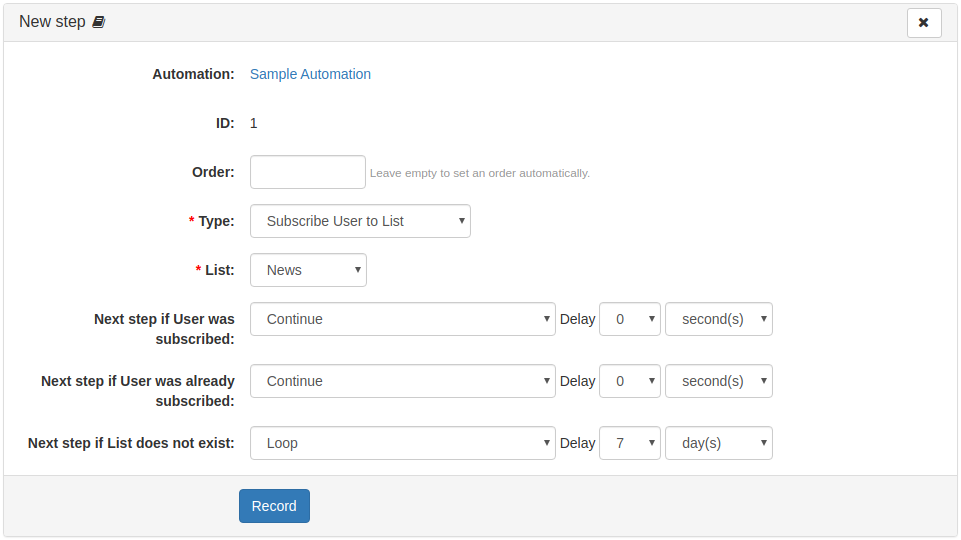Click the 'Type:' required field label
The height and width of the screenshot is (540, 961).
[211, 221]
